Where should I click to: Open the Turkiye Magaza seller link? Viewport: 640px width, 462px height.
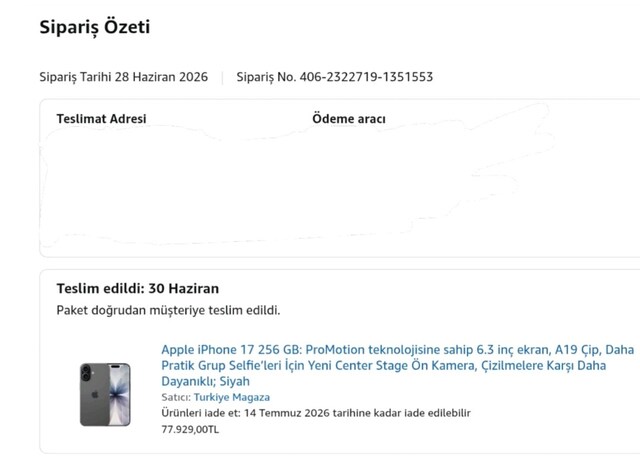231,397
